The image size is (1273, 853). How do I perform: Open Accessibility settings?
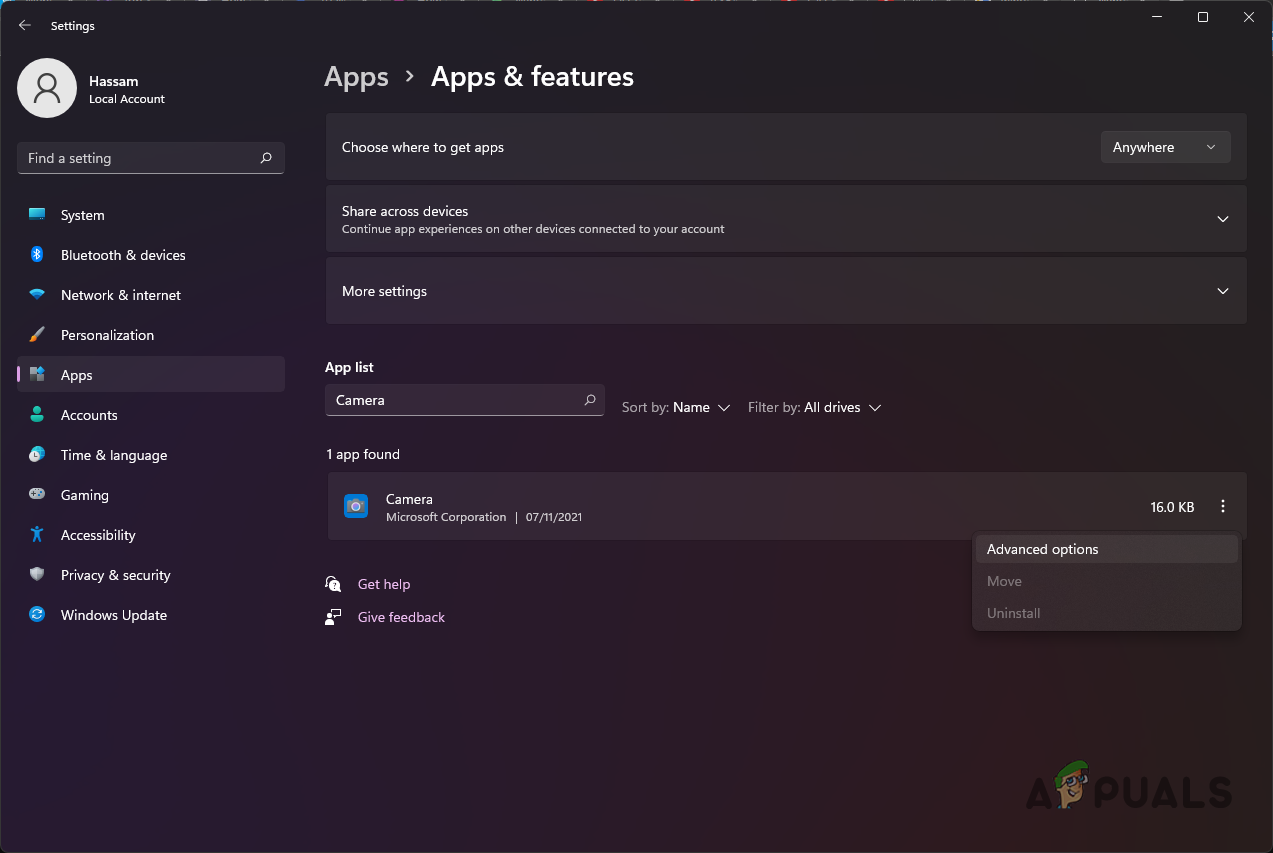tap(97, 535)
